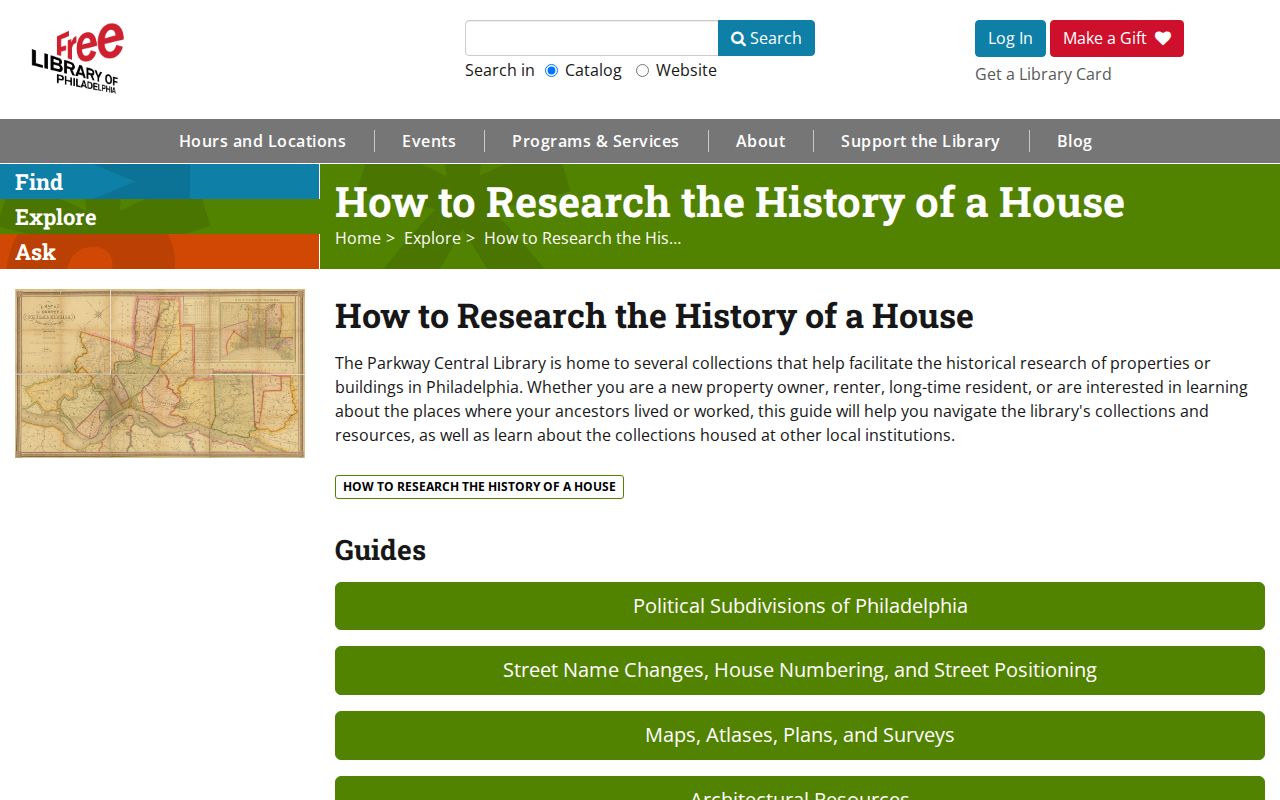Go to Home in the breadcrumb
The width and height of the screenshot is (1280, 800).
coord(357,238)
